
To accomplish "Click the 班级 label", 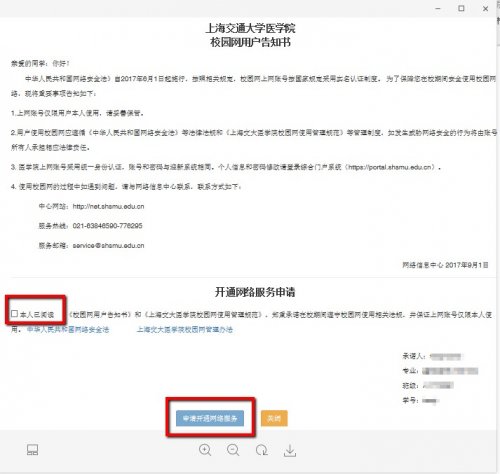I will pos(410,385).
